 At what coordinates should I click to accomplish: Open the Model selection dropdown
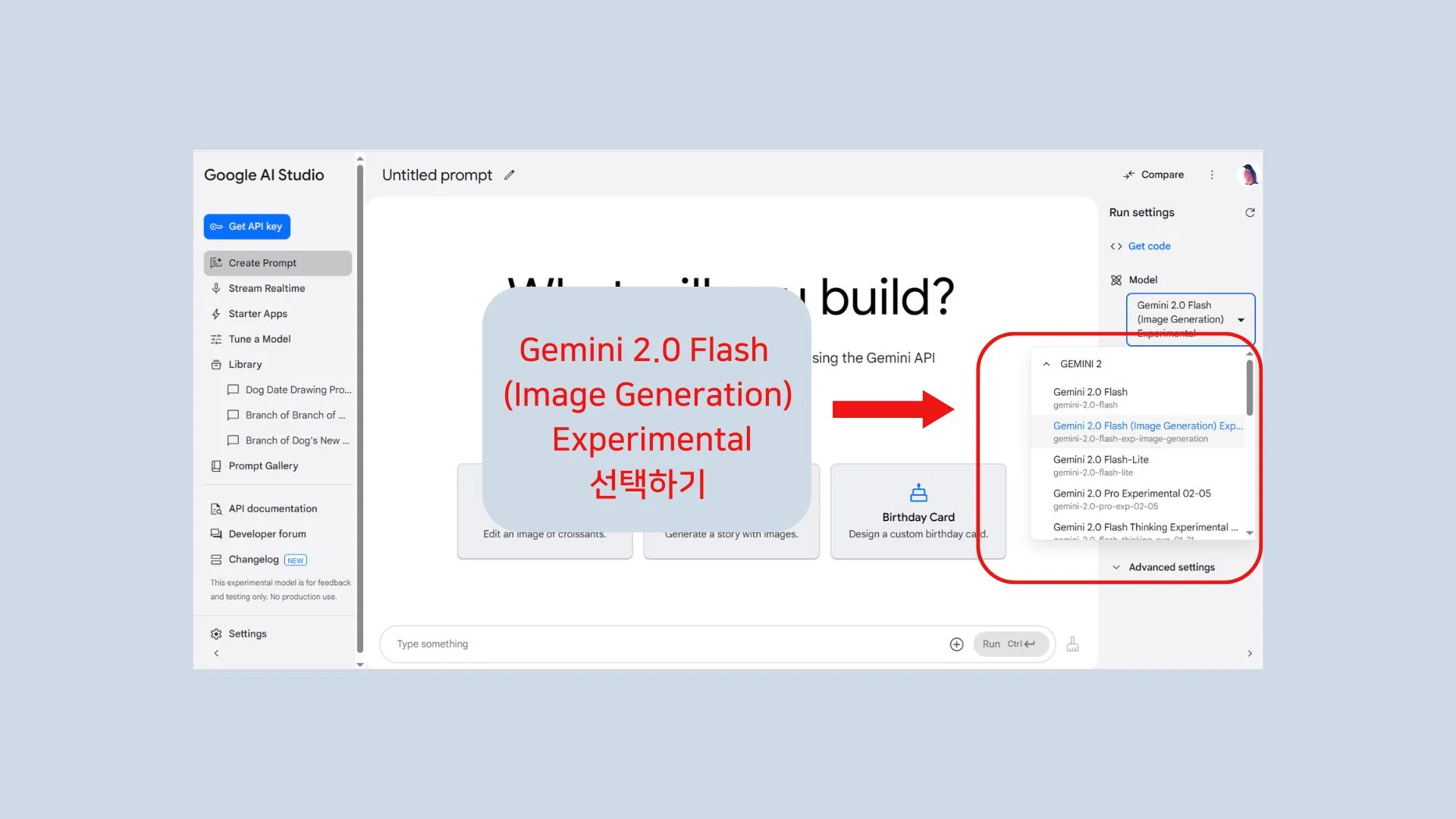[1191, 319]
